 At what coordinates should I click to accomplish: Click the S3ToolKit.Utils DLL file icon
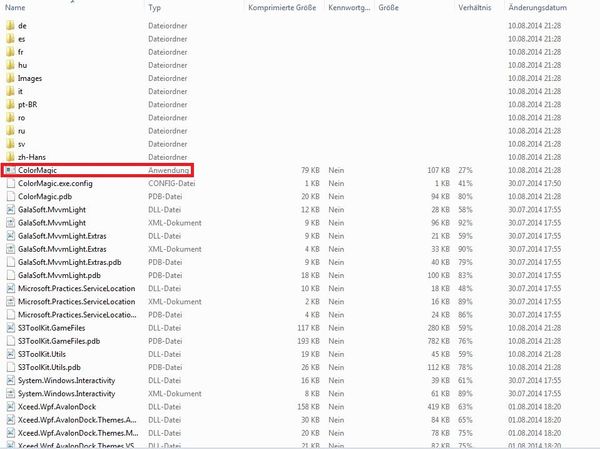pyautogui.click(x=11, y=354)
